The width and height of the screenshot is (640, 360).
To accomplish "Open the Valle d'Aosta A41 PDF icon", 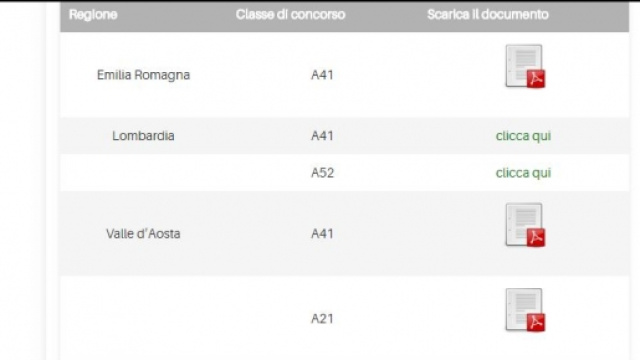I will point(525,225).
